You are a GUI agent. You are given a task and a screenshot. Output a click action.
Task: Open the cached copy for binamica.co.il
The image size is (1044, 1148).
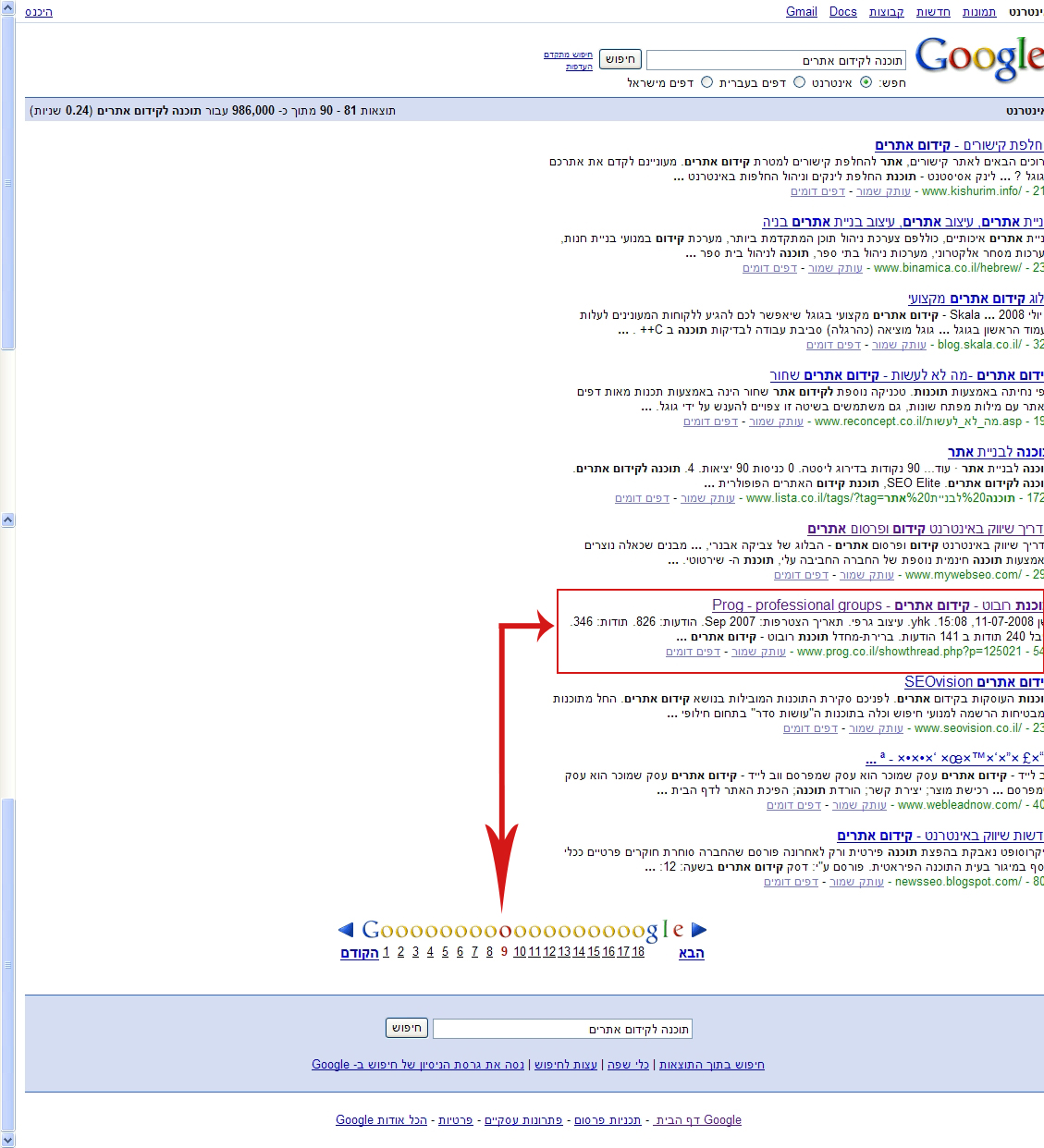pos(835,268)
